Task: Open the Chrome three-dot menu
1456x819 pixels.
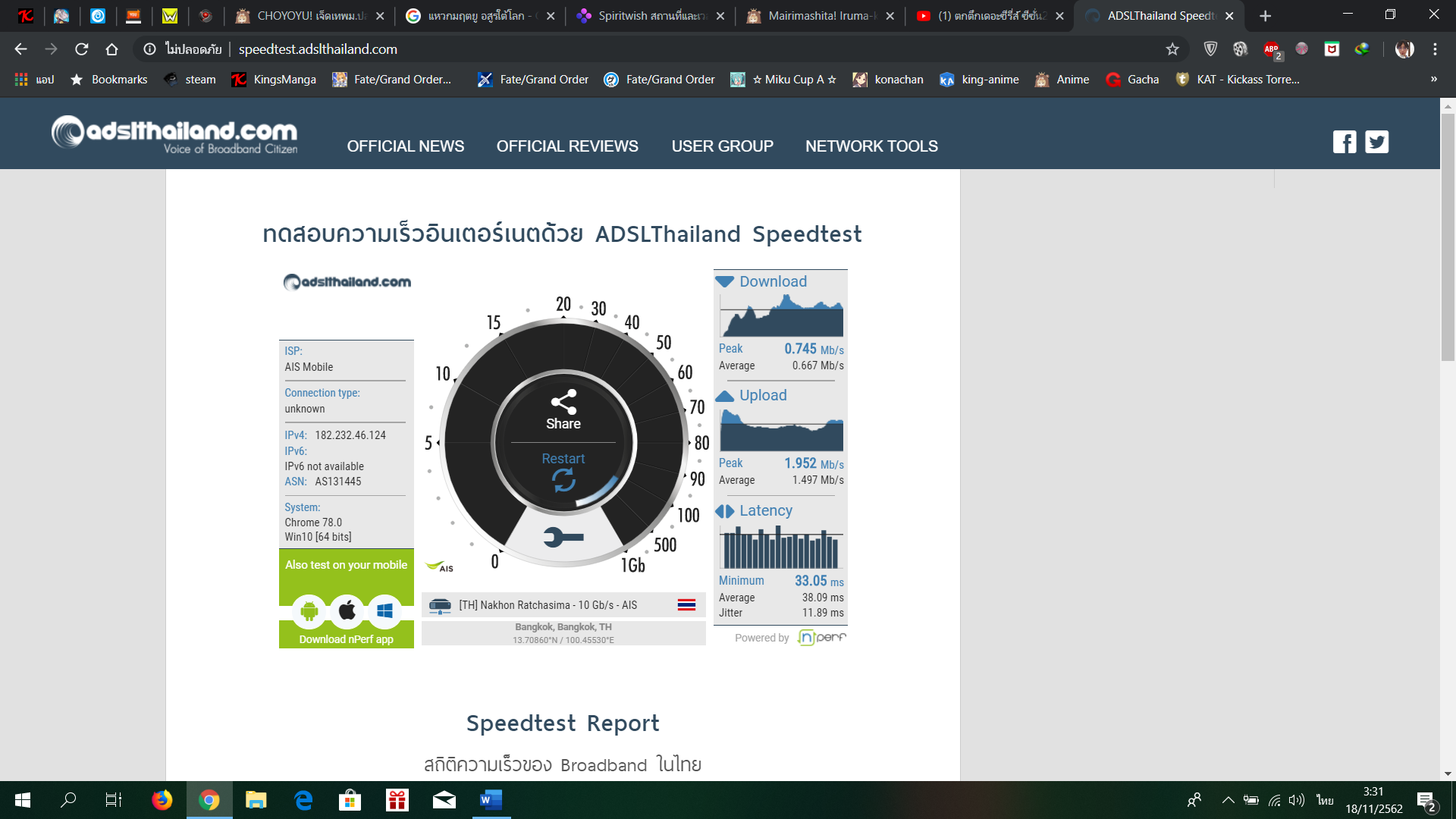Action: [1435, 49]
